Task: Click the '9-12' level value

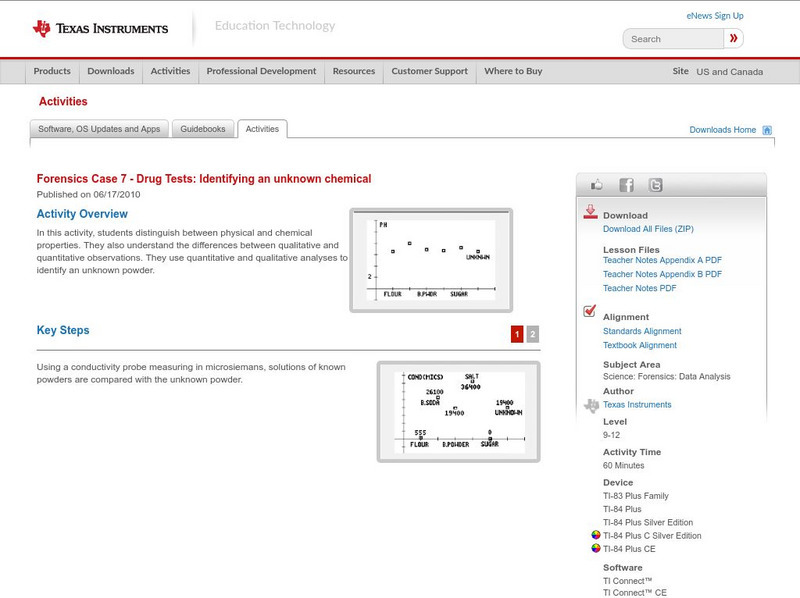Action: tap(611, 435)
